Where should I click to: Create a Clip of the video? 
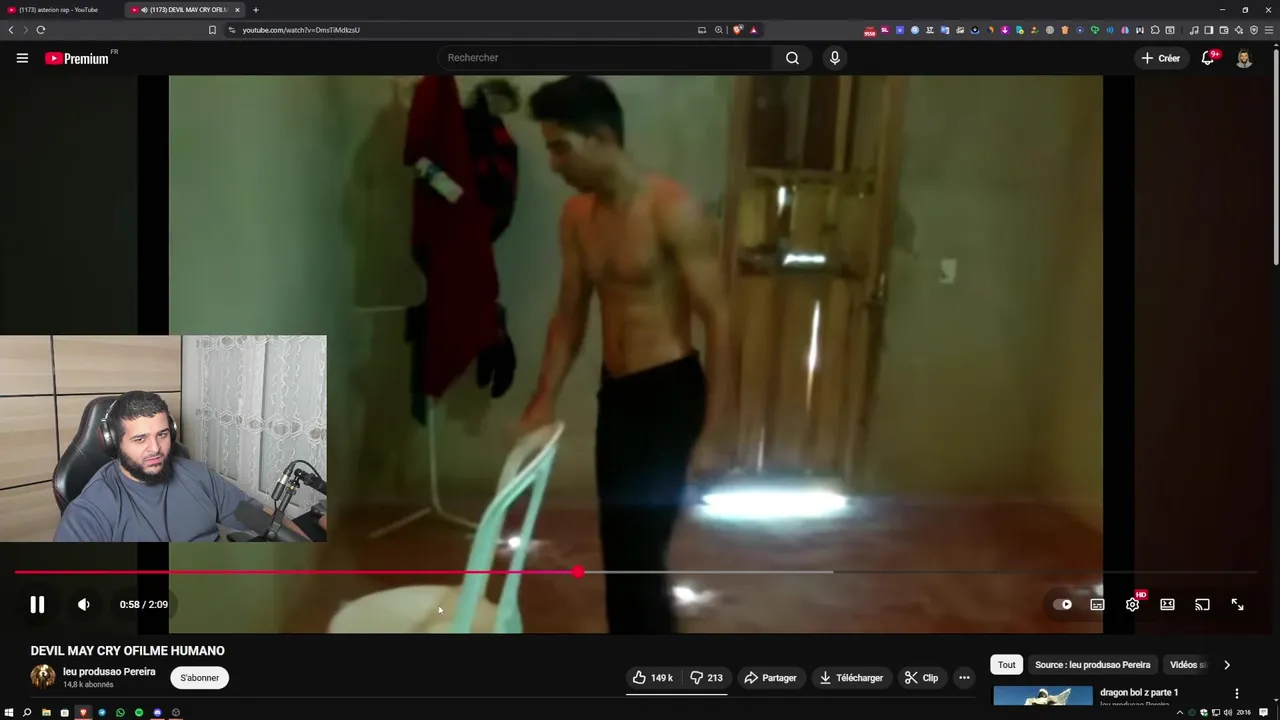pyautogui.click(x=921, y=678)
